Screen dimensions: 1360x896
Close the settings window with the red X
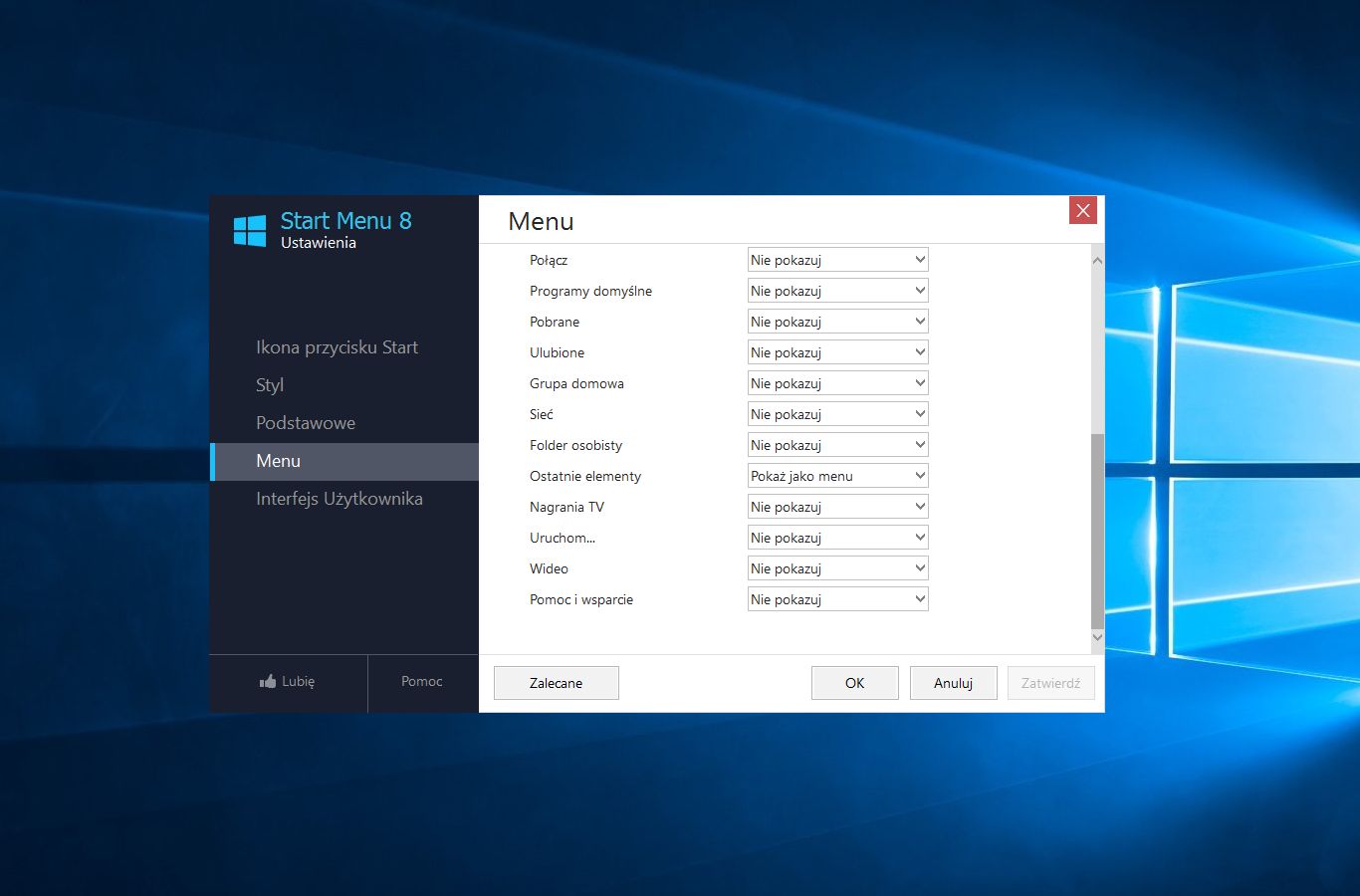click(x=1083, y=210)
